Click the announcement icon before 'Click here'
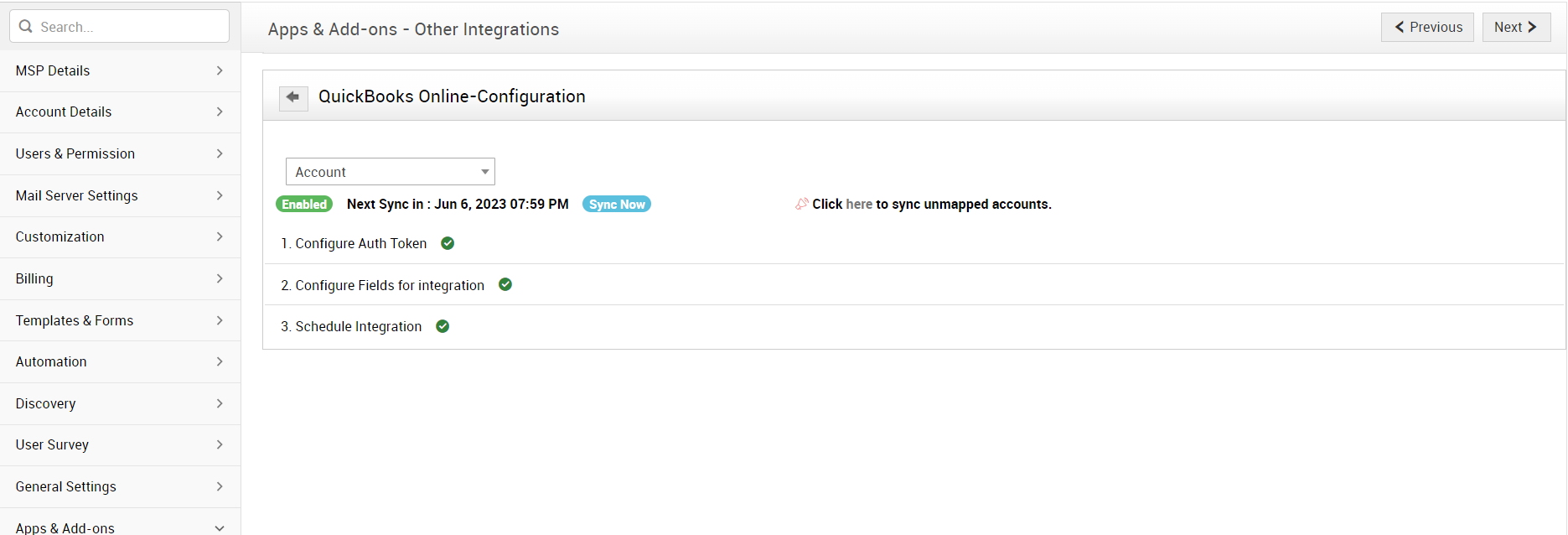The height and width of the screenshot is (535, 1568). [x=801, y=204]
